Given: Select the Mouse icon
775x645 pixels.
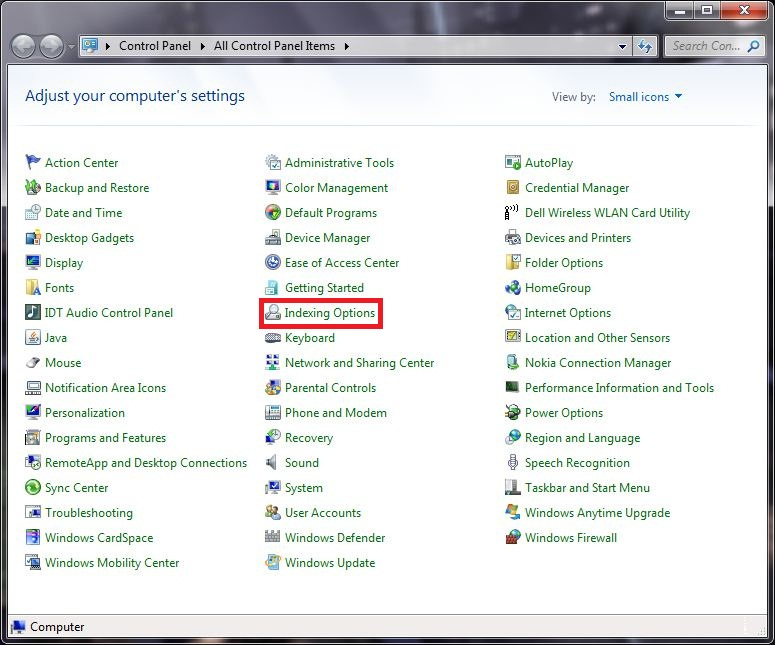Looking at the screenshot, I should coord(33,362).
